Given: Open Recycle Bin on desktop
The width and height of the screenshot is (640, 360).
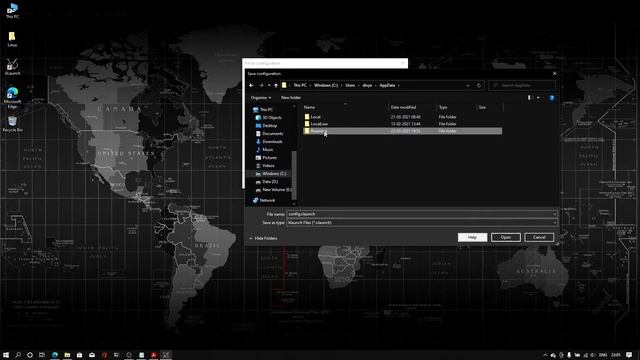Looking at the screenshot, I should 12,124.
